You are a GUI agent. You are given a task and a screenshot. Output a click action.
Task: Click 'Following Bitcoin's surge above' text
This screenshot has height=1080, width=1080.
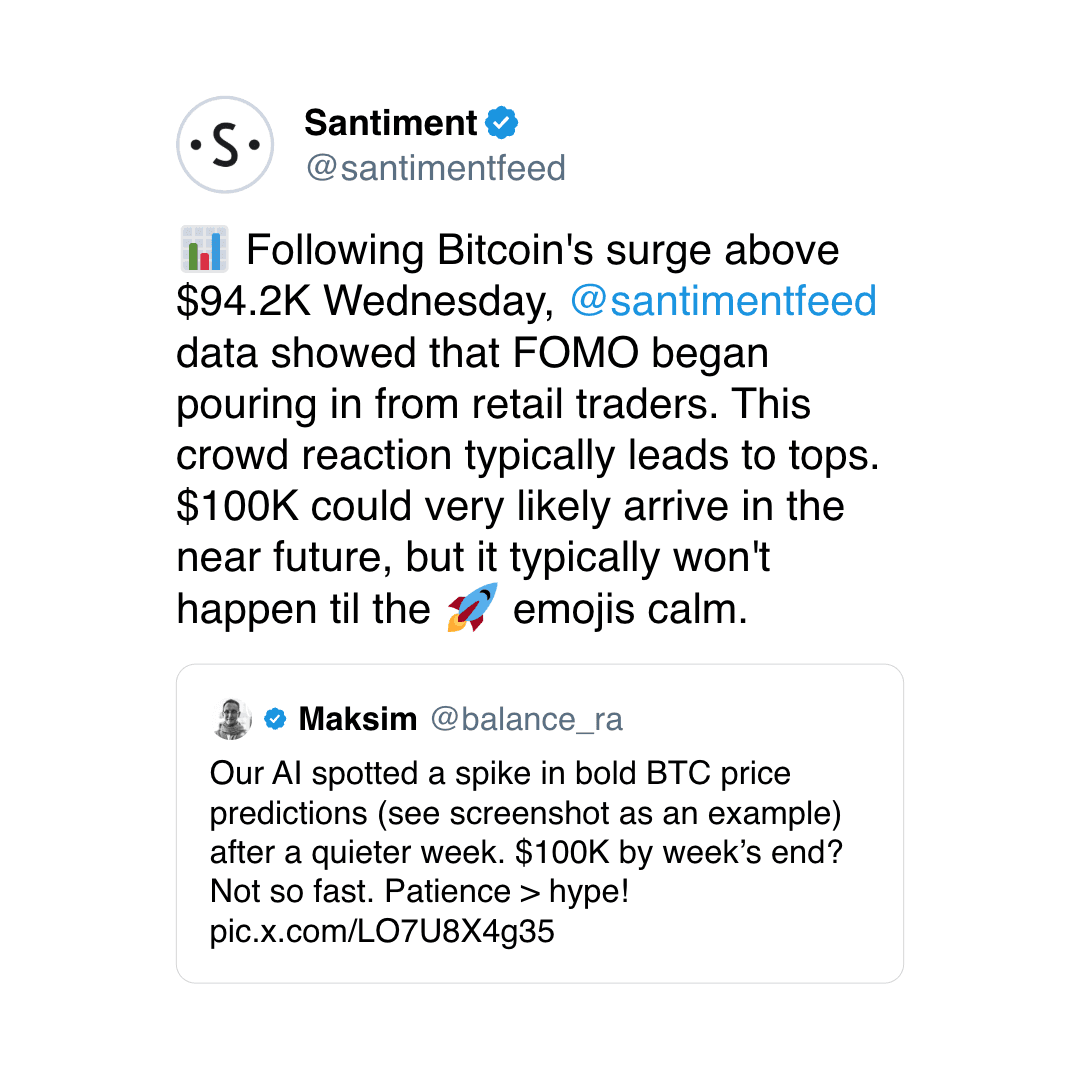coord(543,249)
